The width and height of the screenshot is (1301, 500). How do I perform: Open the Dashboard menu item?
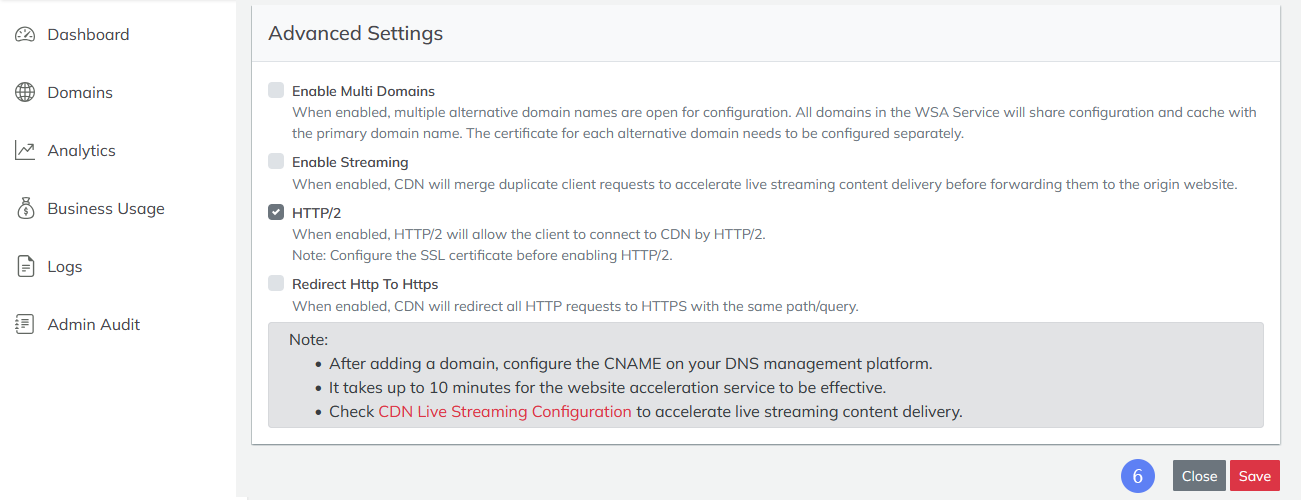pos(88,35)
